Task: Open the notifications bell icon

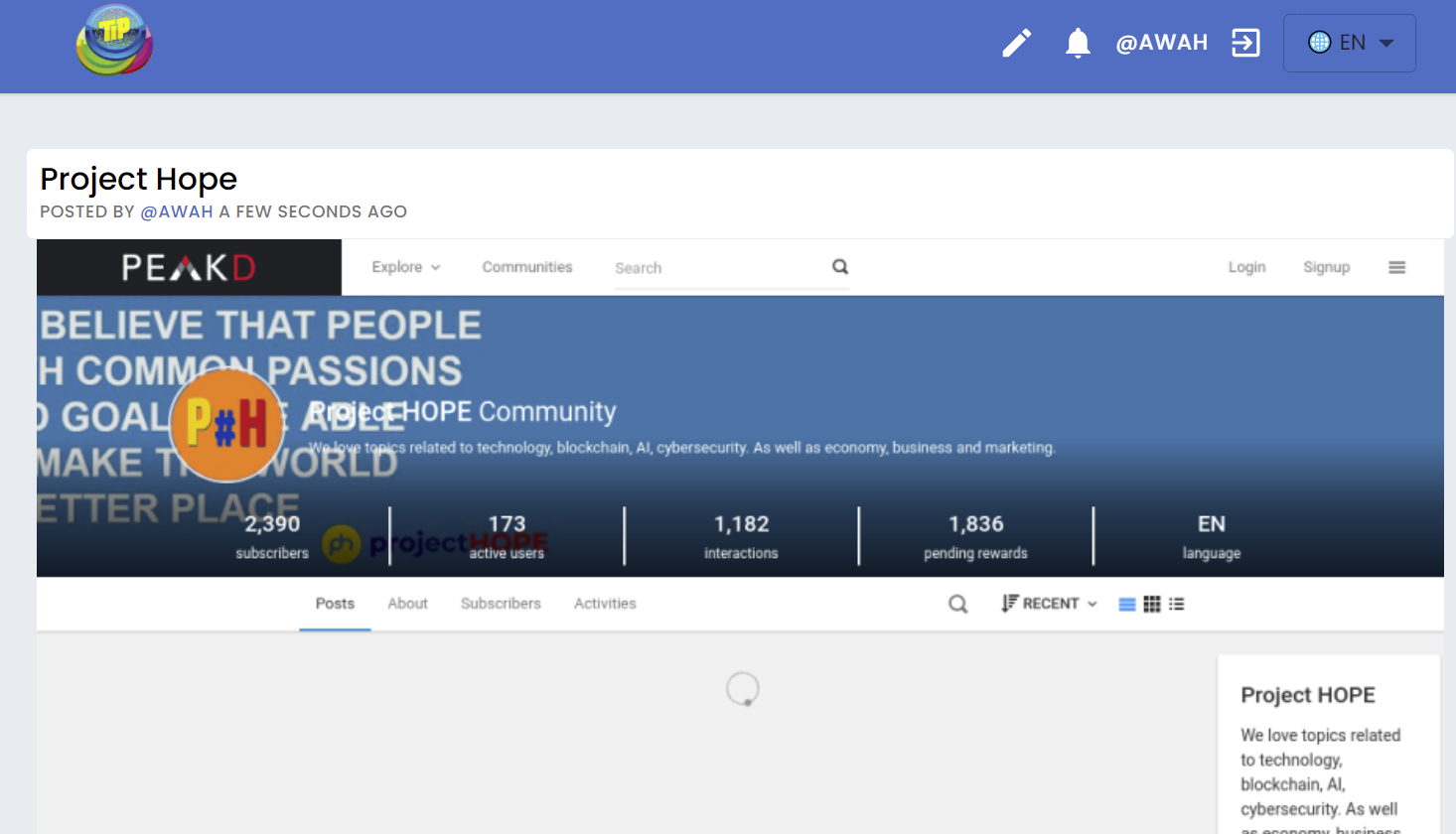Action: click(x=1078, y=43)
